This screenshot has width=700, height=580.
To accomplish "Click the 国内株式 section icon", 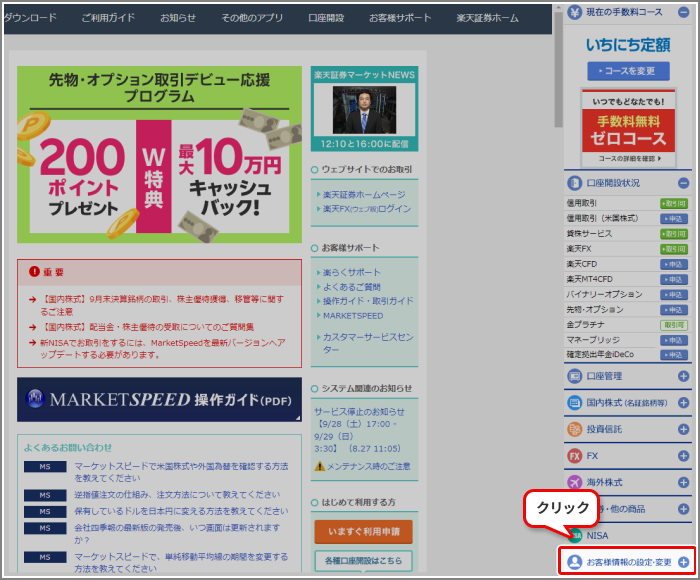I will pos(574,403).
